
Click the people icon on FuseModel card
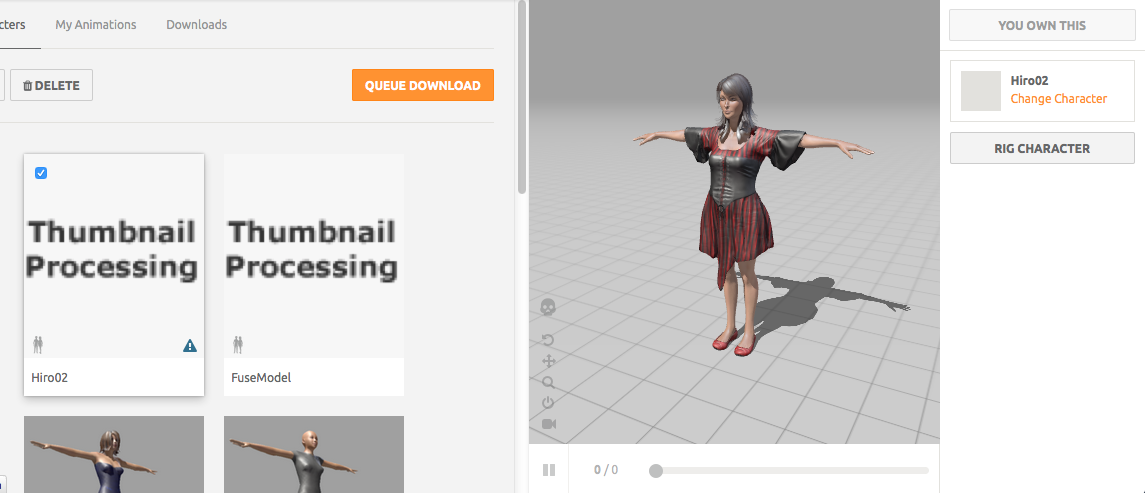tap(238, 343)
